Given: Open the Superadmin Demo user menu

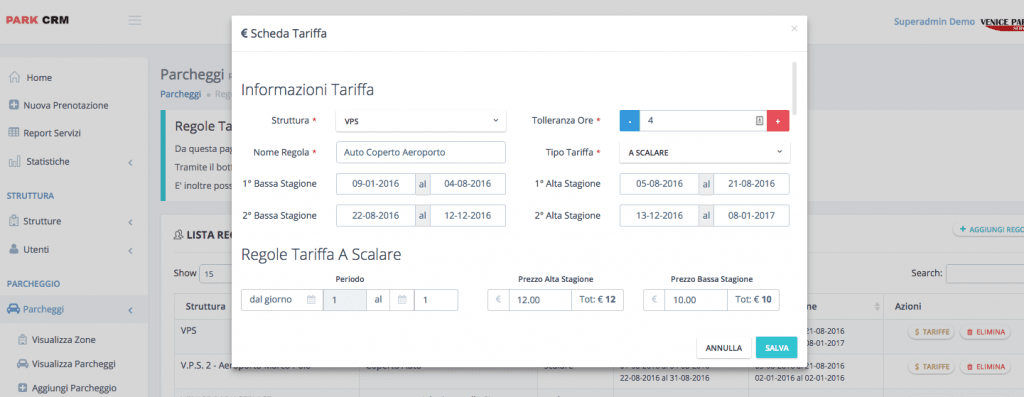Looking at the screenshot, I should (x=934, y=22).
